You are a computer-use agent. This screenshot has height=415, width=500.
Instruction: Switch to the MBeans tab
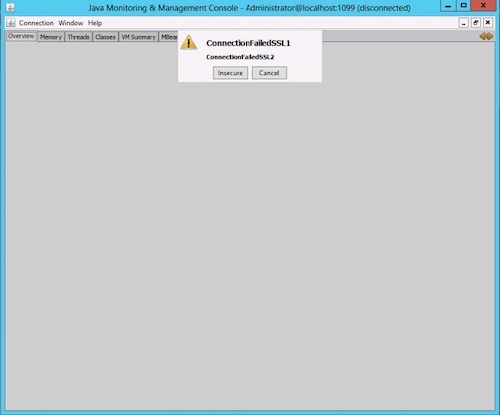point(169,37)
